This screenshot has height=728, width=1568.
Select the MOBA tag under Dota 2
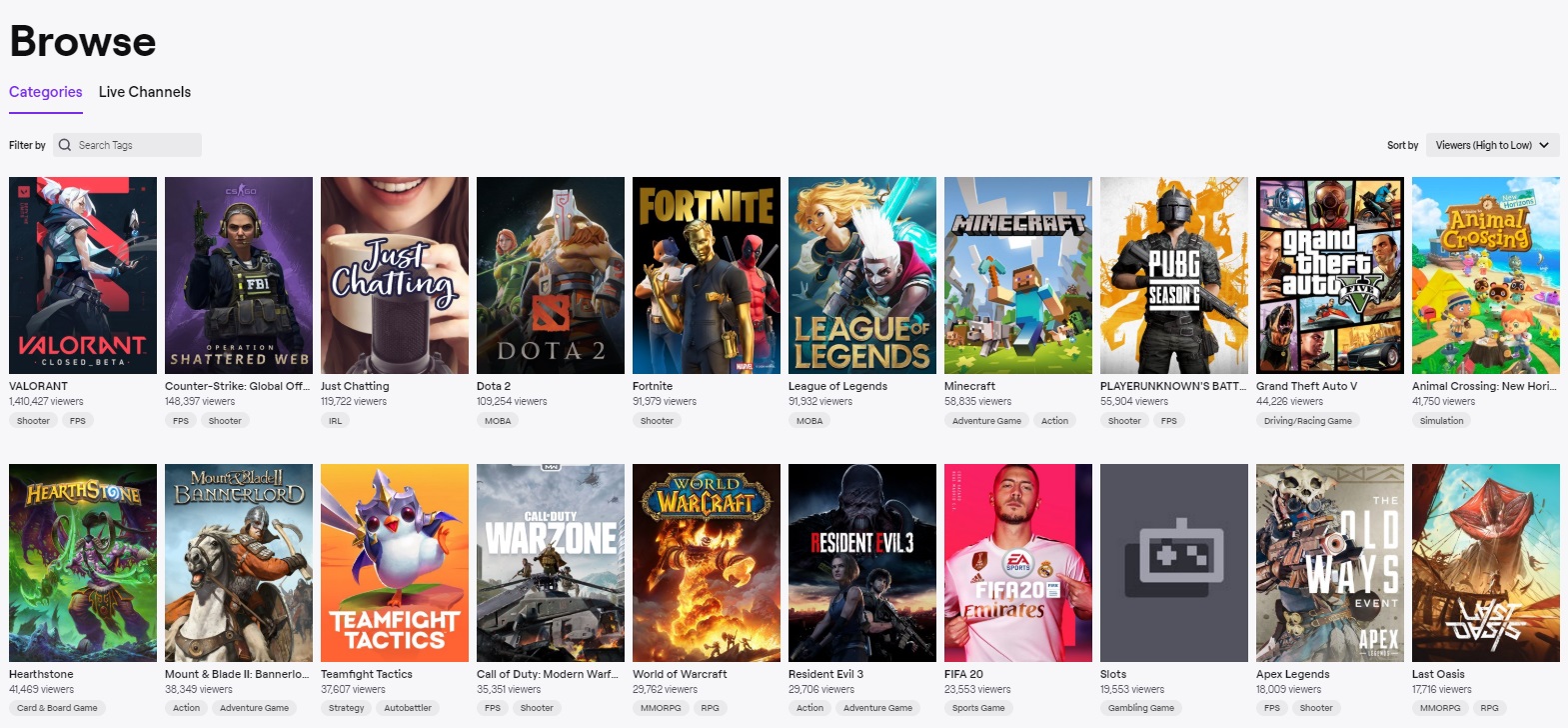pos(498,421)
